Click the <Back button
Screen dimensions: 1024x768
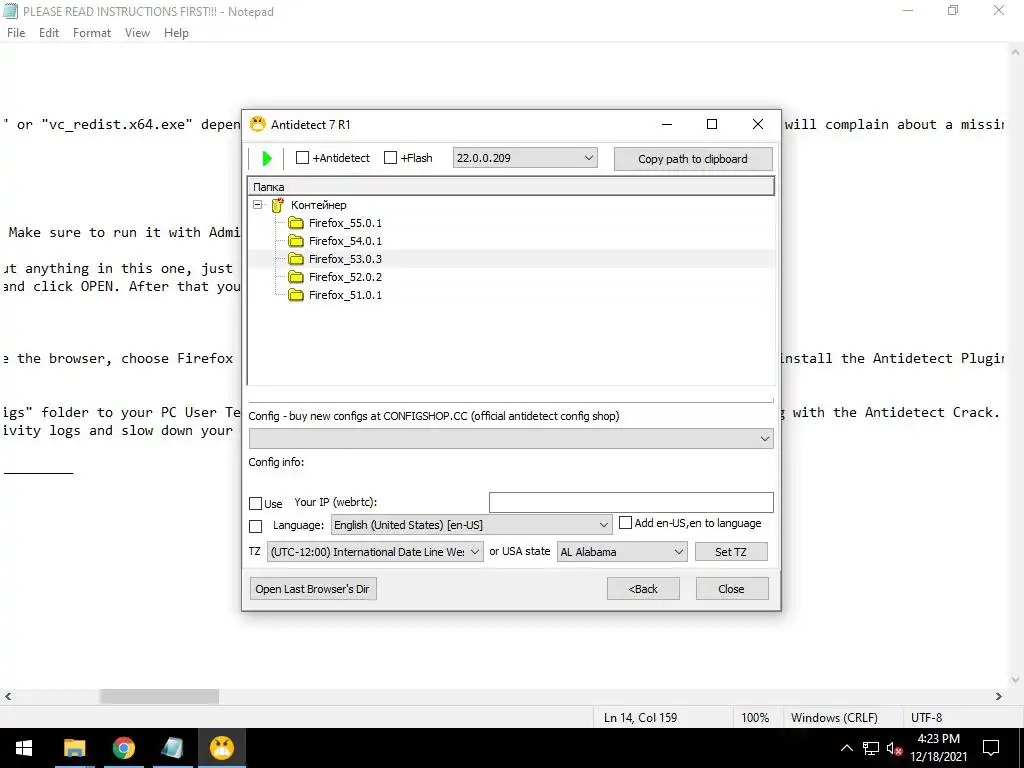[x=643, y=589]
